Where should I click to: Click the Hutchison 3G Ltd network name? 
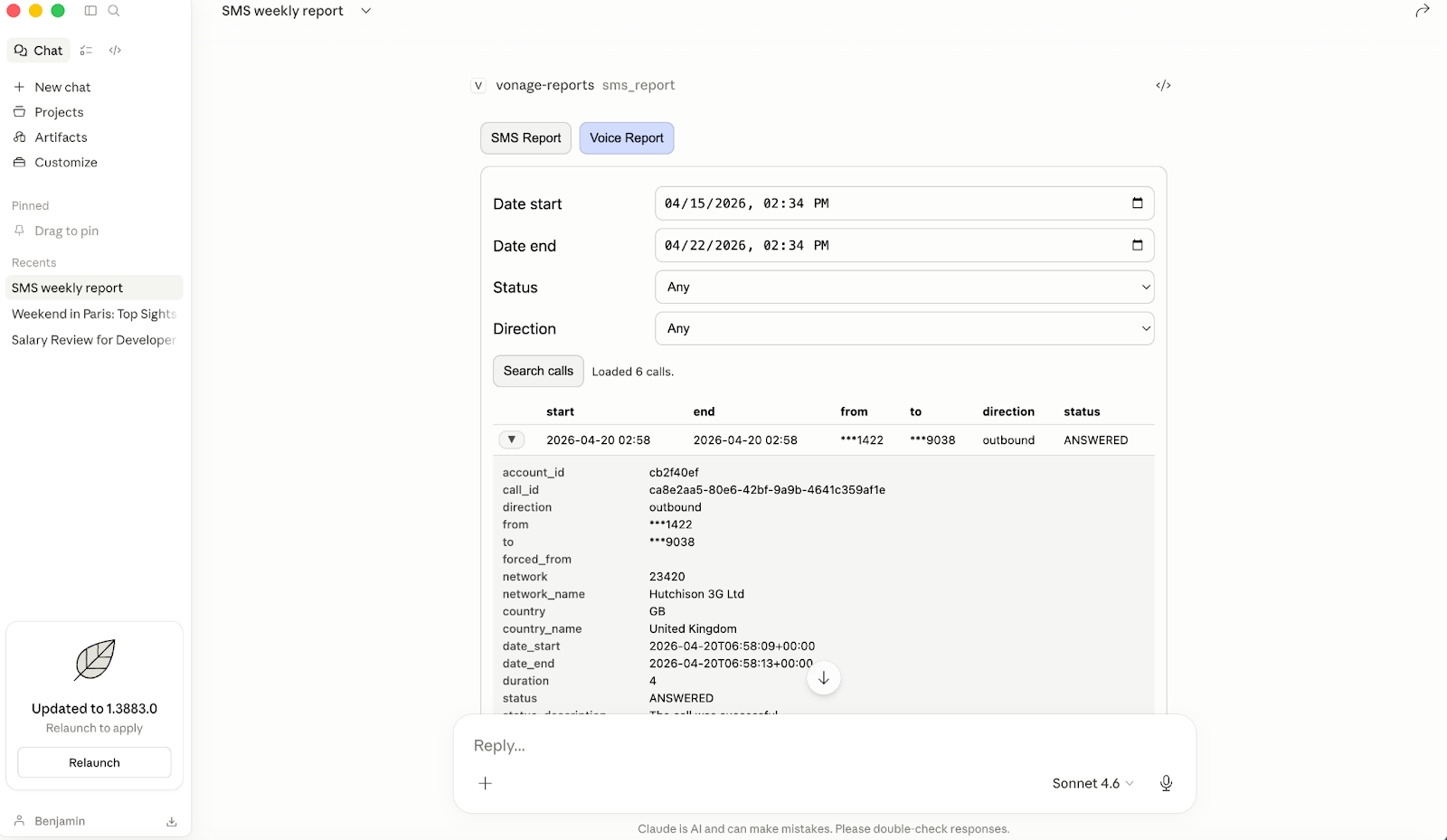tap(696, 594)
